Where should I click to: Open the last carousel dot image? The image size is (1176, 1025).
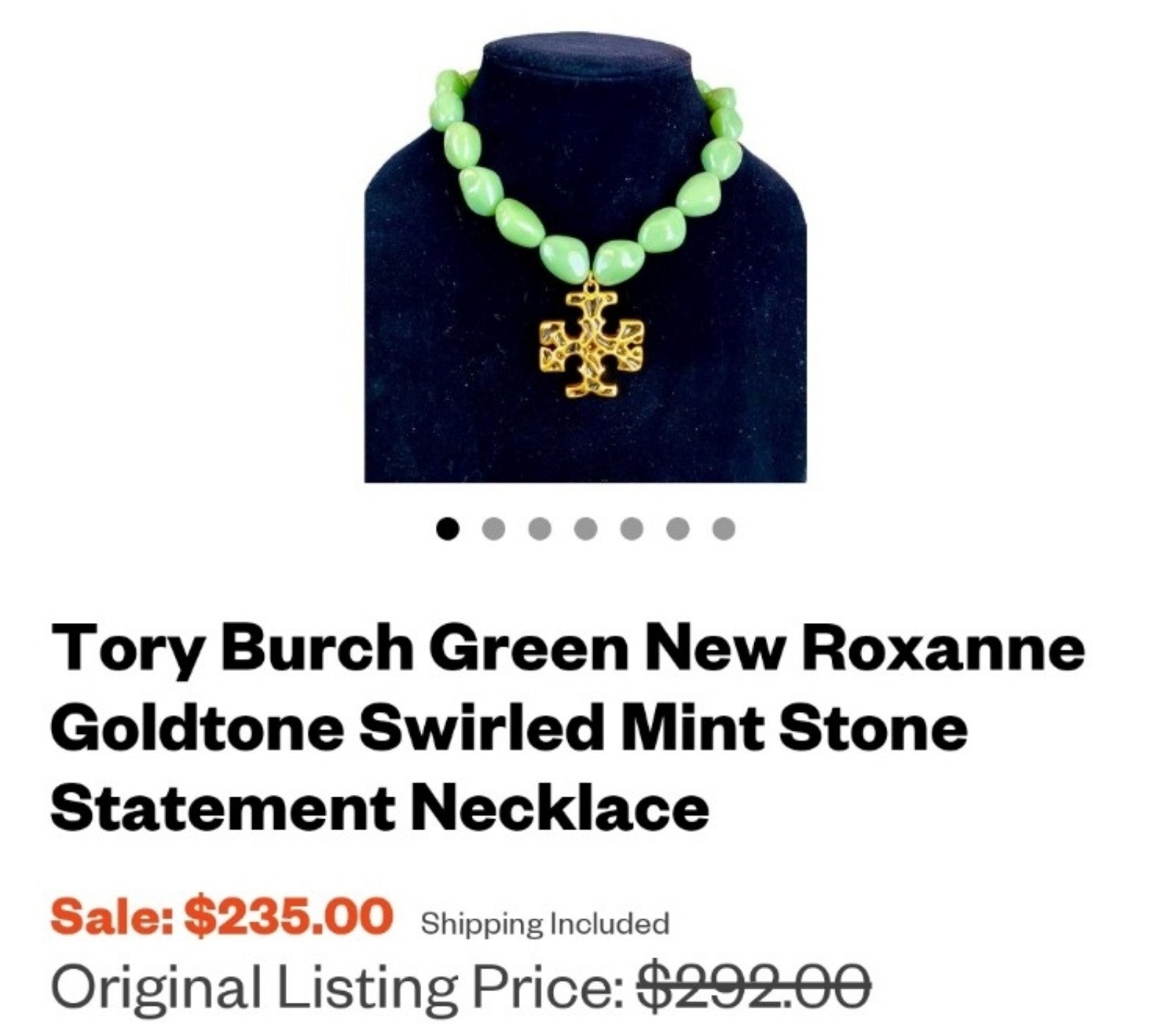click(x=724, y=528)
